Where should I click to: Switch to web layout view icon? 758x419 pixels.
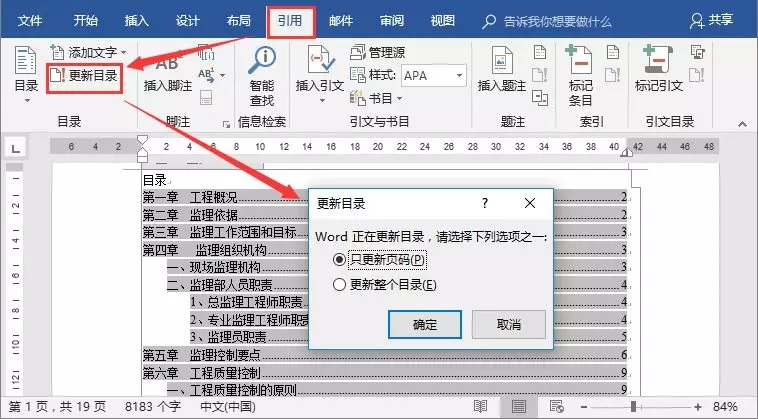(556, 406)
